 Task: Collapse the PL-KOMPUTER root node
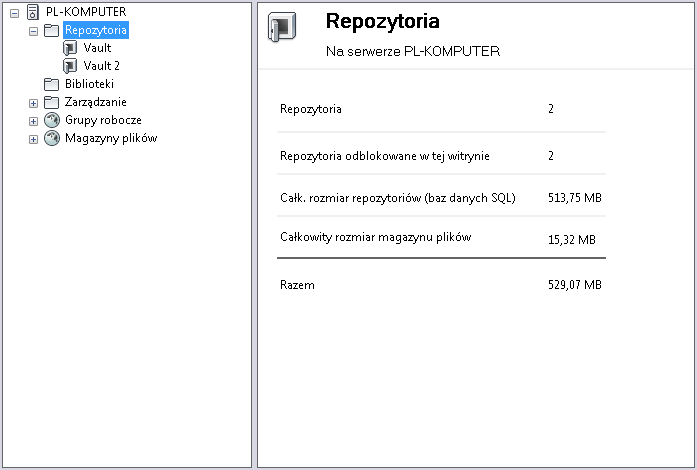tap(15, 13)
